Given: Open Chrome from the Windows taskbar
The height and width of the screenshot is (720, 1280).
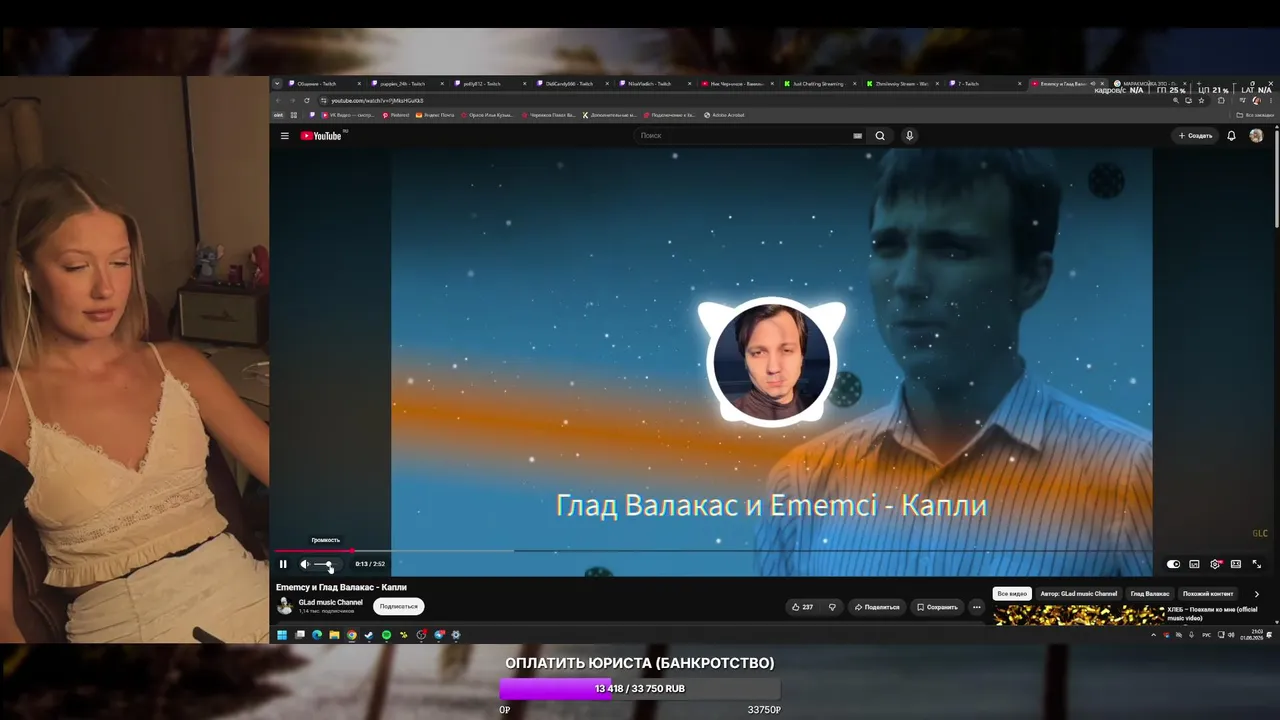Looking at the screenshot, I should tap(351, 635).
